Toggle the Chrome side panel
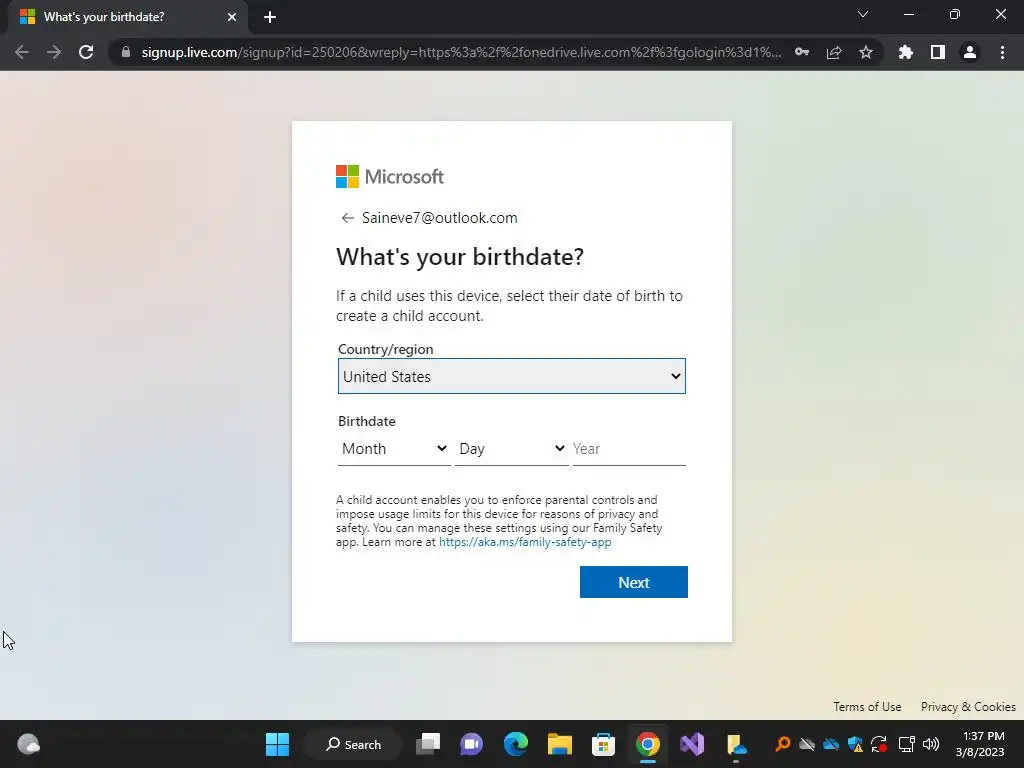This screenshot has width=1024, height=768. tap(938, 52)
